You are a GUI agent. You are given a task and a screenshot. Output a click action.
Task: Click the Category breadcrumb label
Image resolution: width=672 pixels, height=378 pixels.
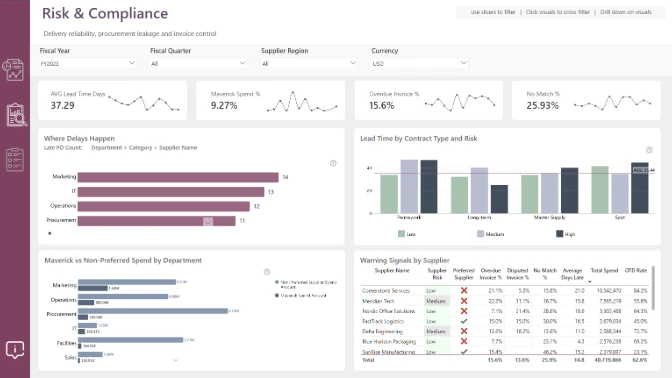[141, 147]
